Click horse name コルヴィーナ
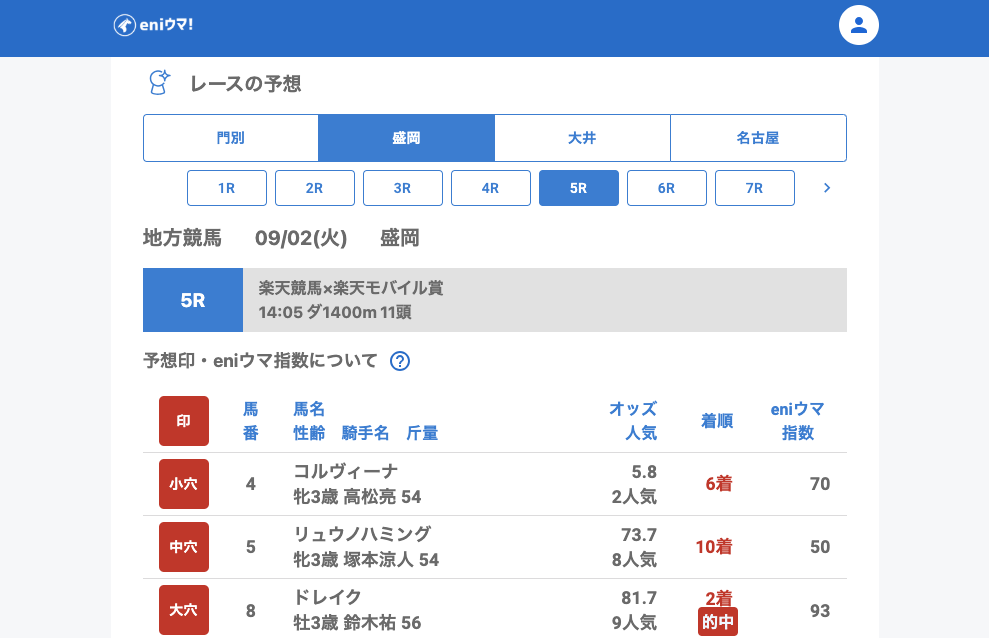Viewport: 989px width, 638px height. tap(345, 471)
